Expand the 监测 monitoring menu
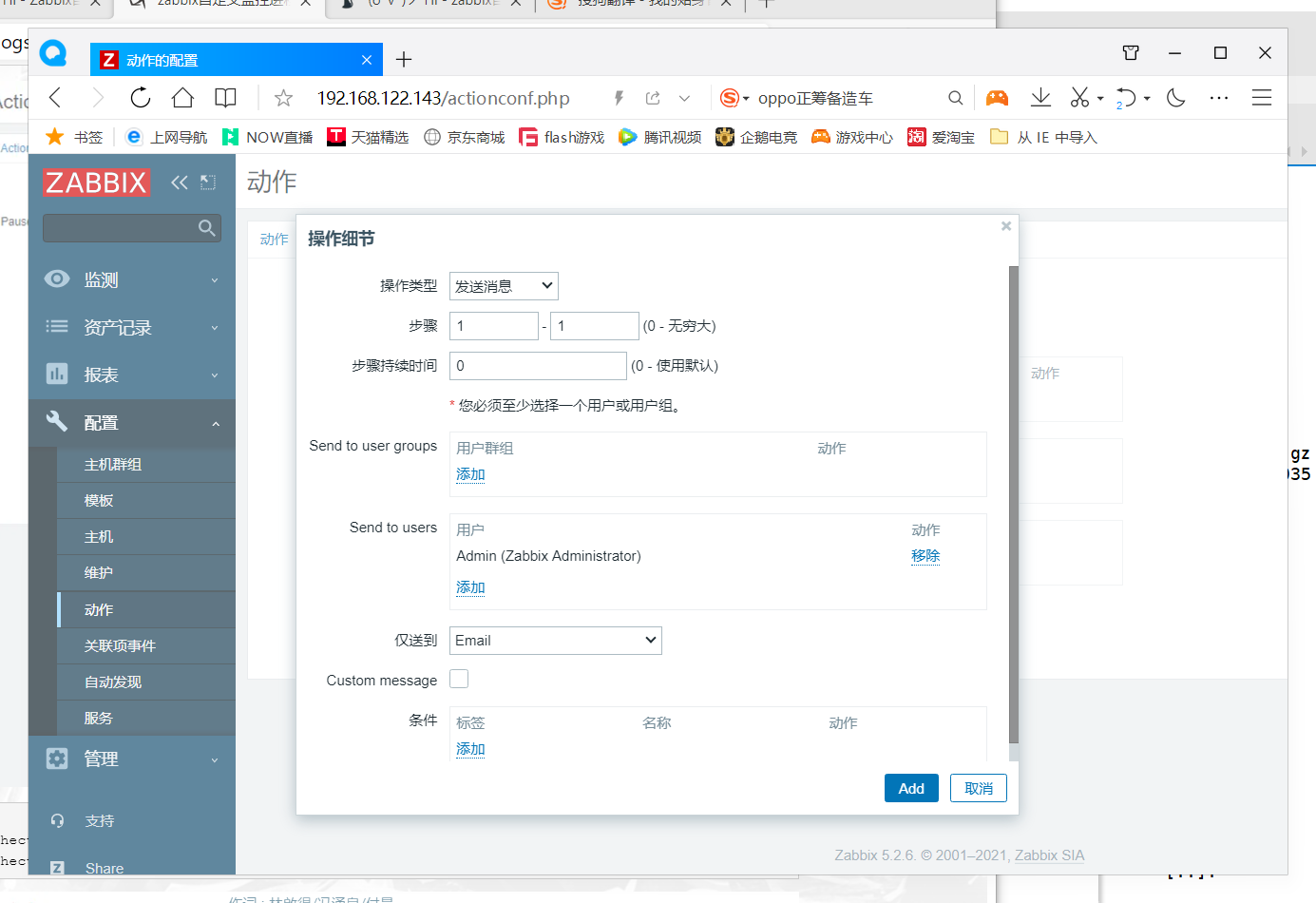Screen dimensions: 1316x903 pyautogui.click(x=132, y=279)
